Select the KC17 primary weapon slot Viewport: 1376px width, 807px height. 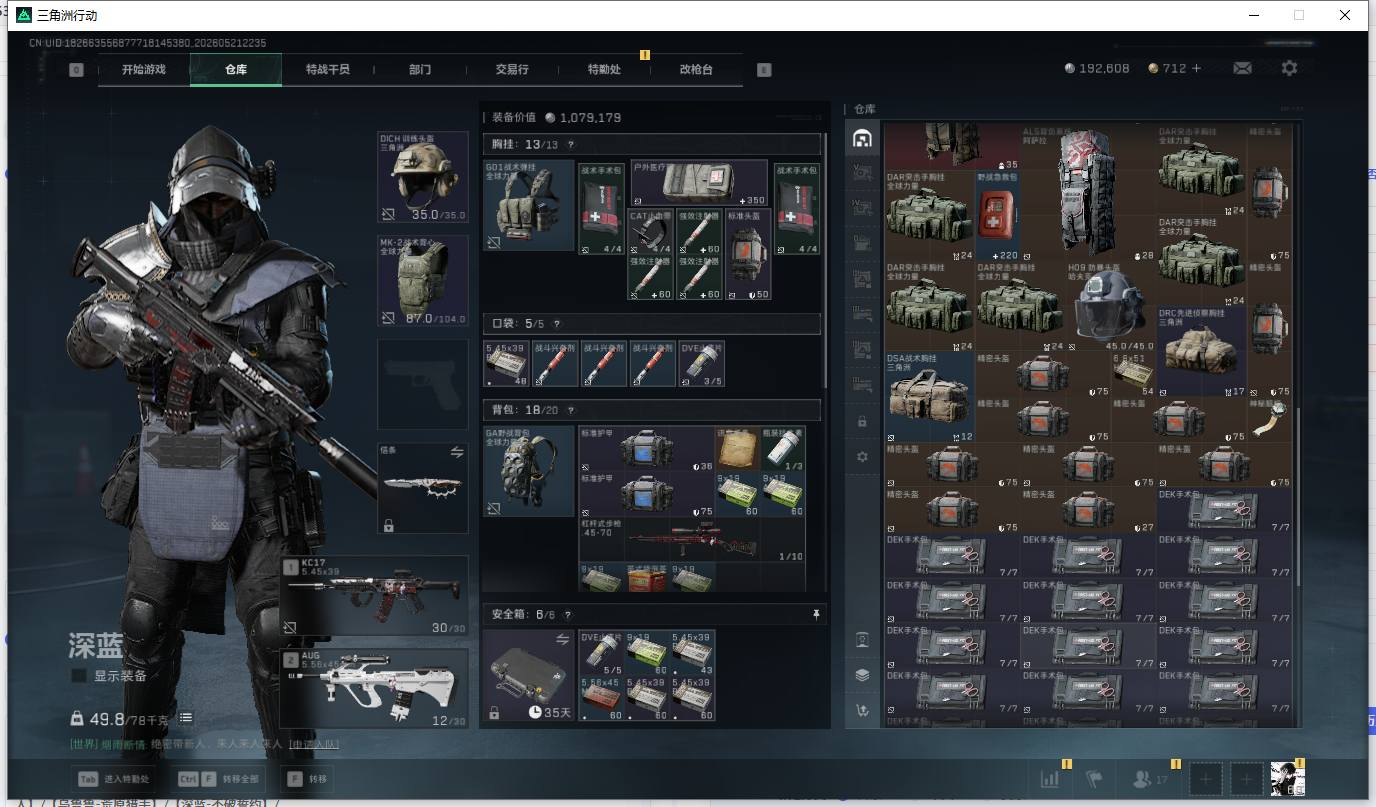(x=374, y=596)
